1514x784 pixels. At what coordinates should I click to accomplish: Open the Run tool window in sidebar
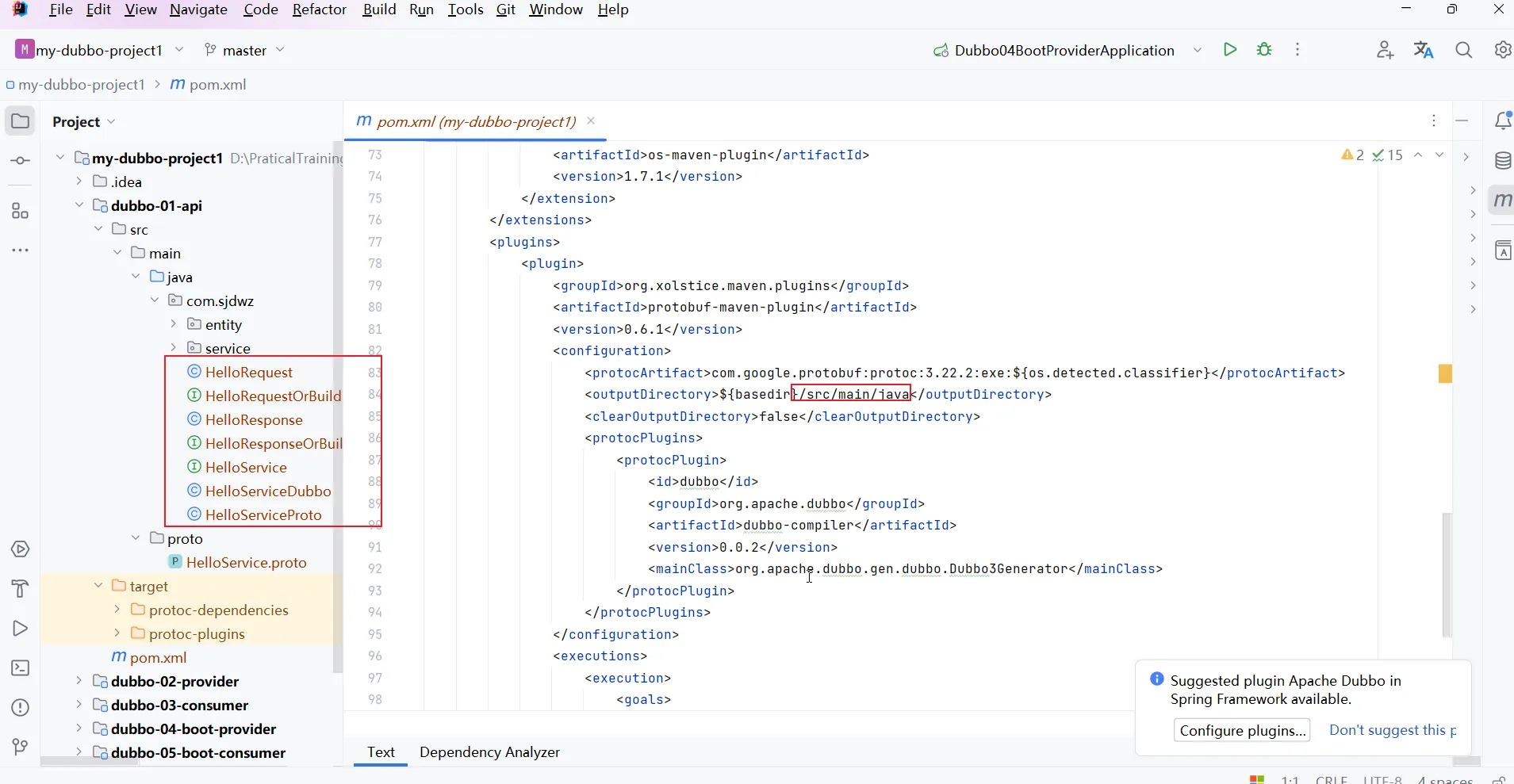21,629
